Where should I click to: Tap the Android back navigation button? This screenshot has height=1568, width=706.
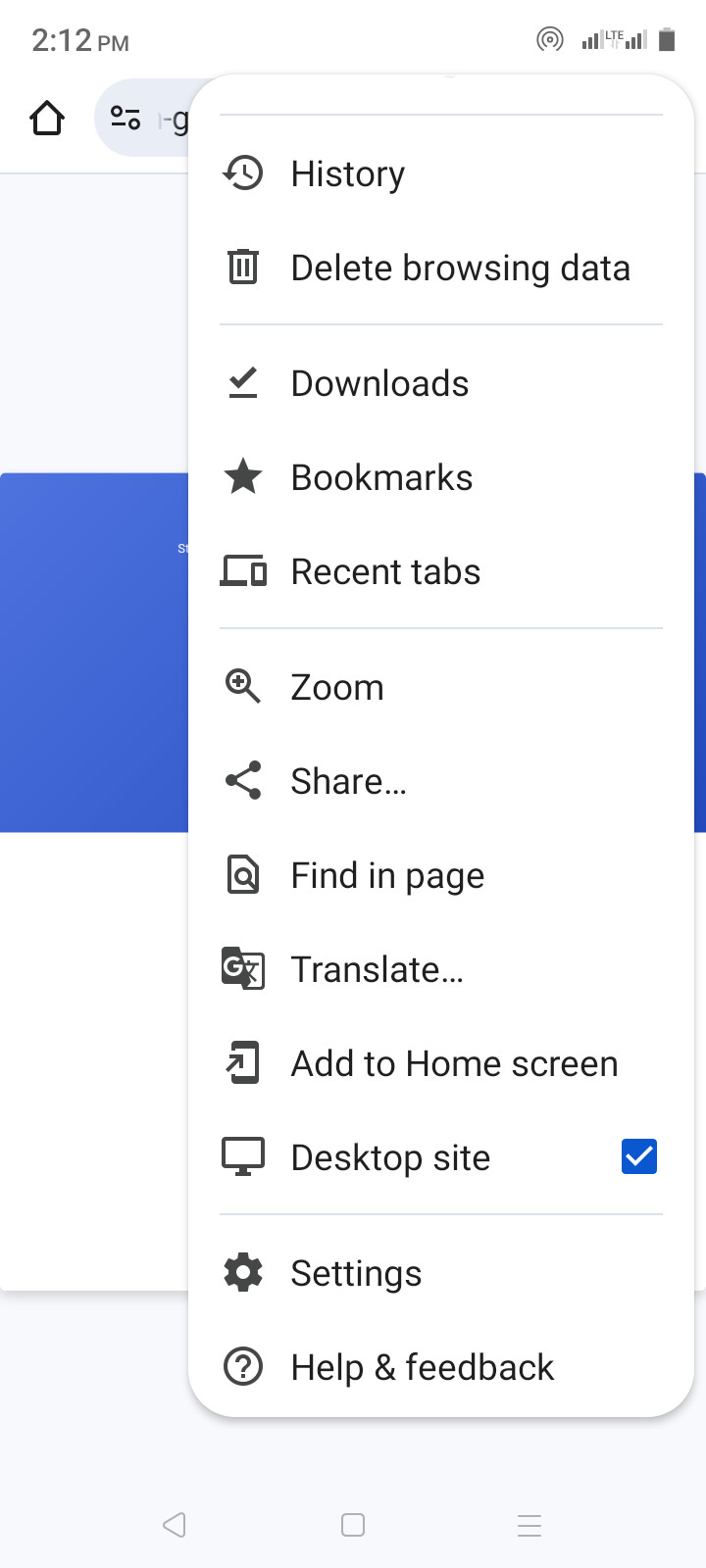coord(175,1525)
